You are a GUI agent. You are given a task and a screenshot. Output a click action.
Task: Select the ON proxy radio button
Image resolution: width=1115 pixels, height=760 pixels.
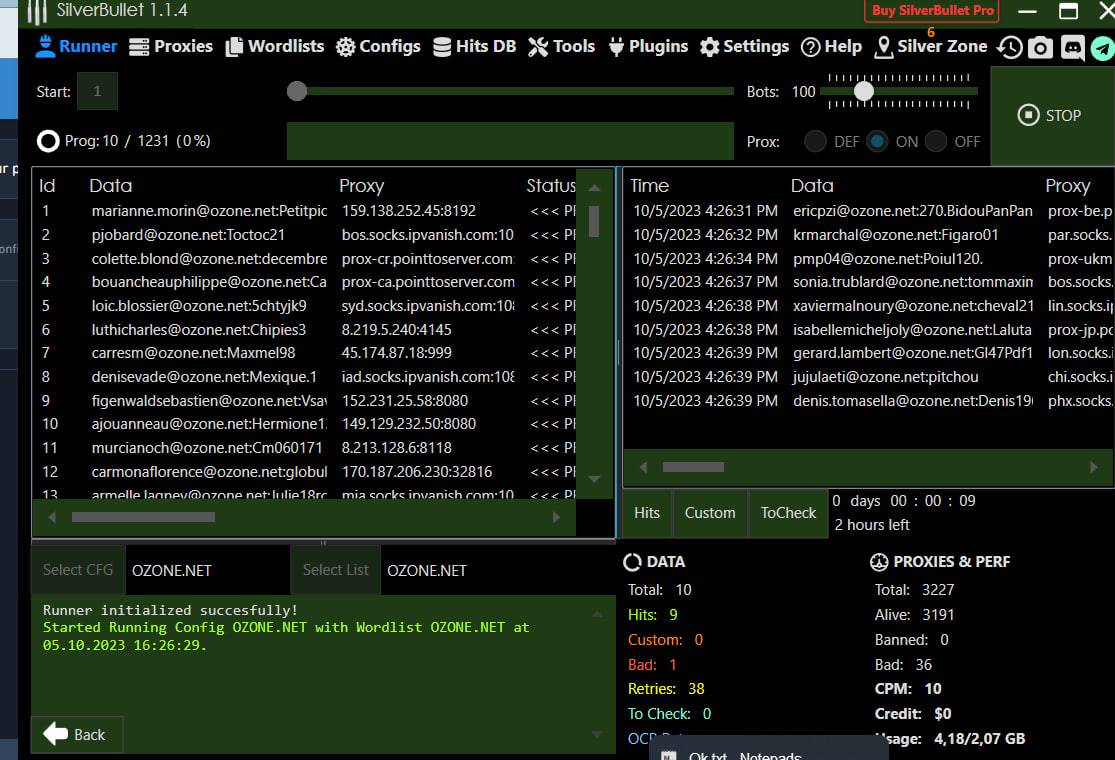[x=877, y=141]
